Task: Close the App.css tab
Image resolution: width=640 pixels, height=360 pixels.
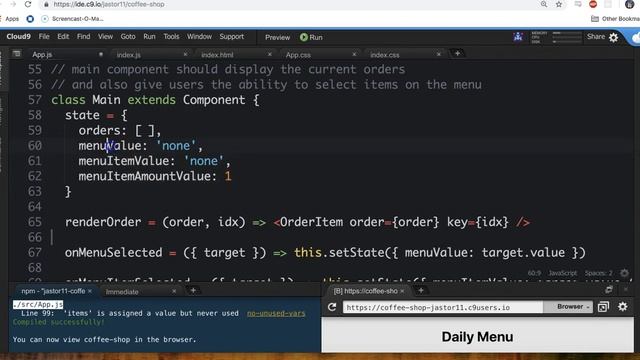Action: (354, 54)
